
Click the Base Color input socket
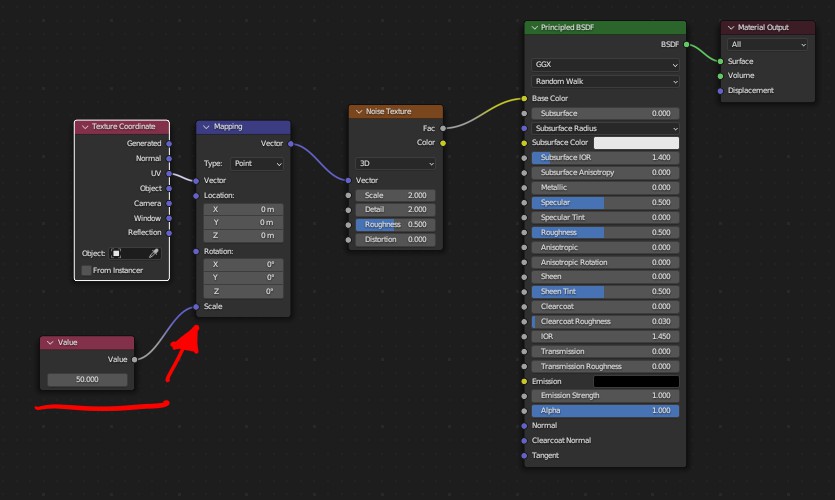tap(524, 99)
